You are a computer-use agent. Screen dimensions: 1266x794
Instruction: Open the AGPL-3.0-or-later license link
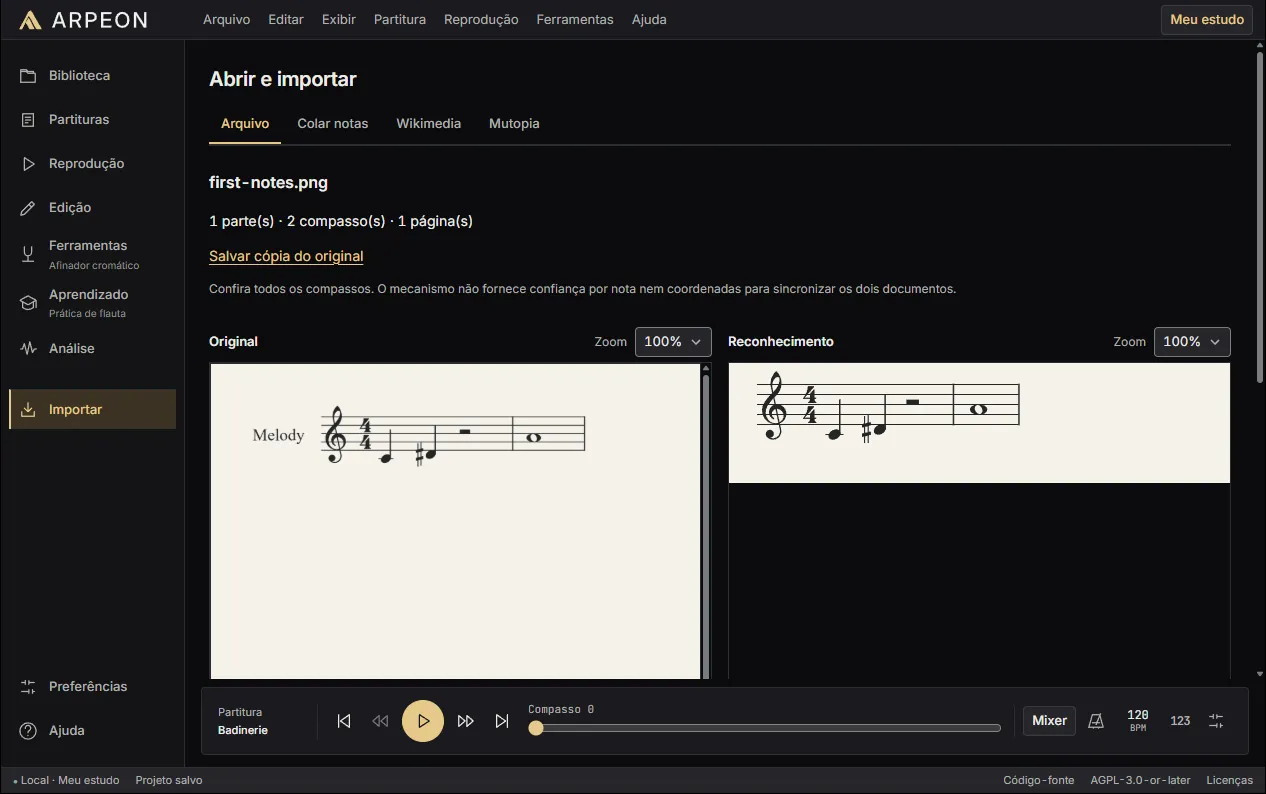[x=1141, y=781]
